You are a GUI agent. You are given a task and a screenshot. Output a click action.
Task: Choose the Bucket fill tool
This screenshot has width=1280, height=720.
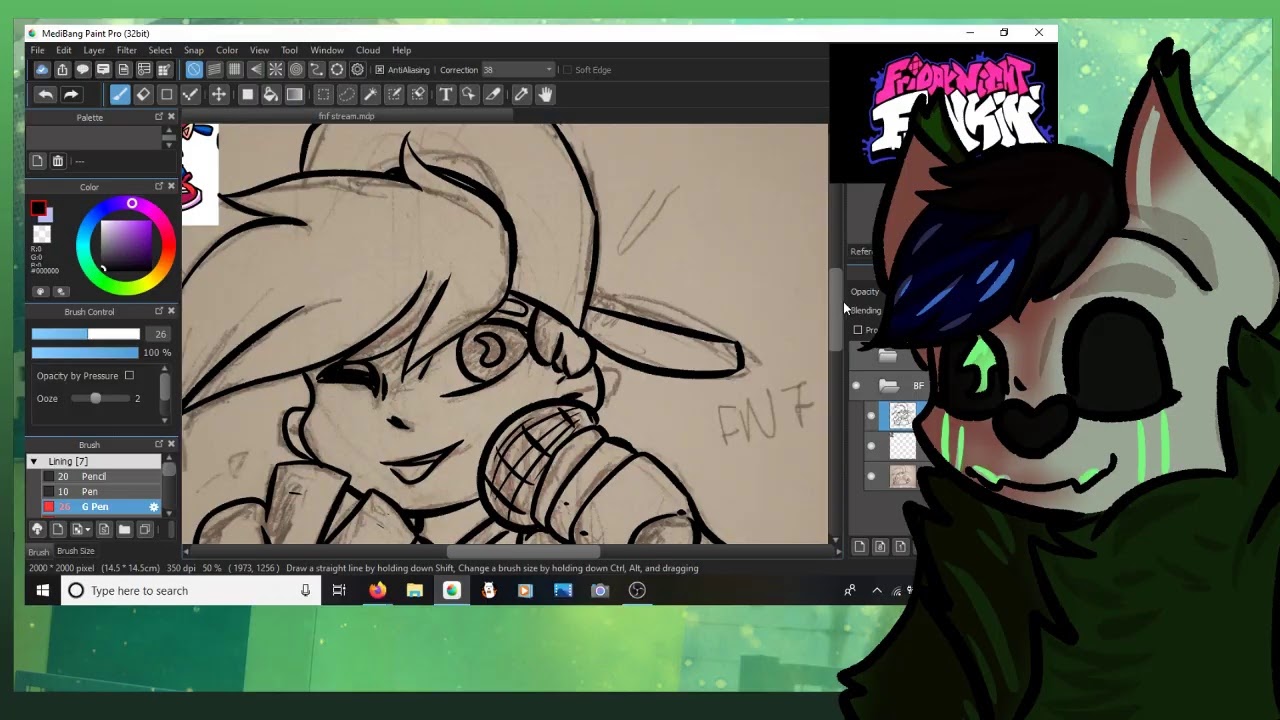[271, 94]
